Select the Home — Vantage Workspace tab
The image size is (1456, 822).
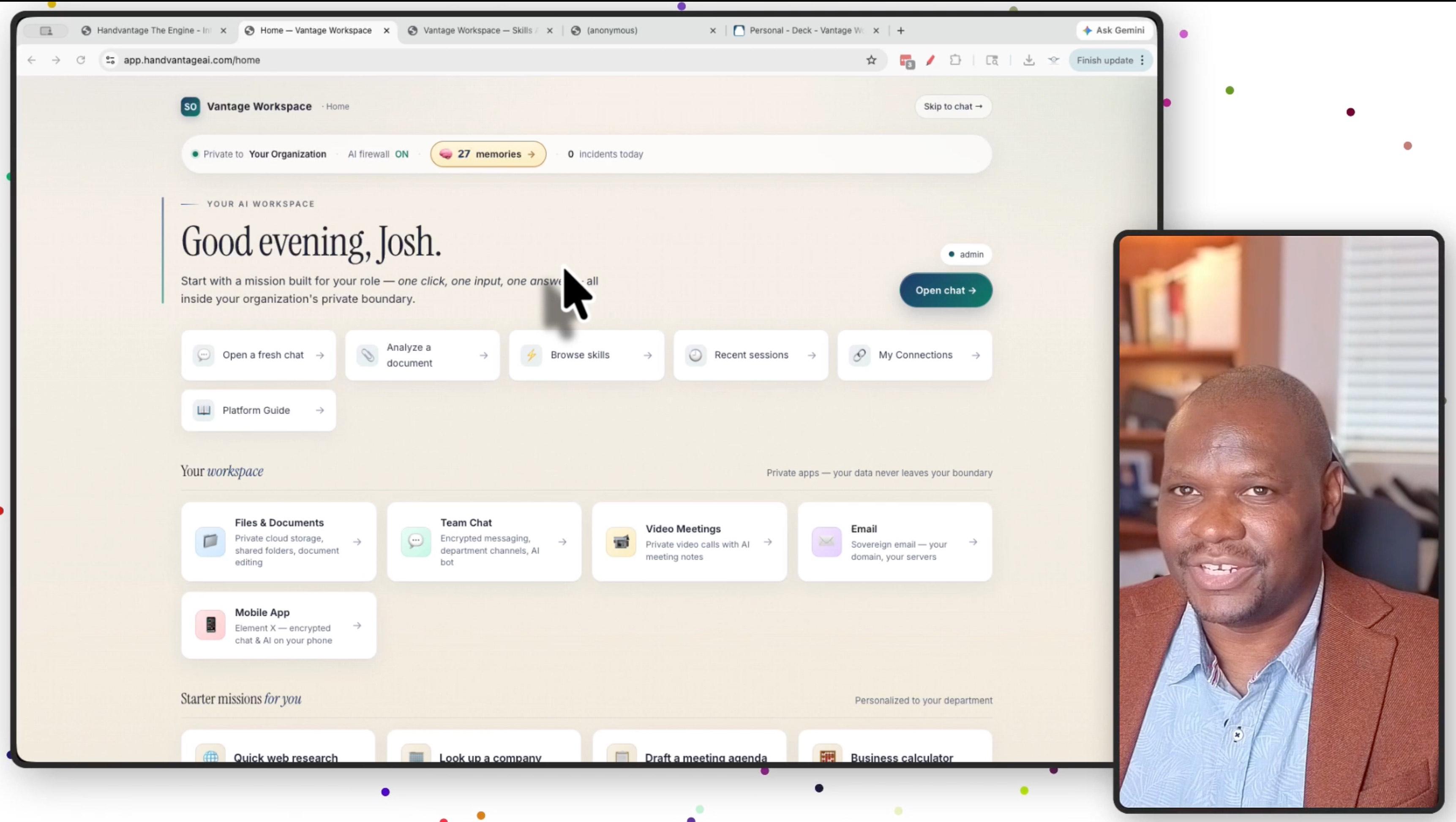click(316, 30)
